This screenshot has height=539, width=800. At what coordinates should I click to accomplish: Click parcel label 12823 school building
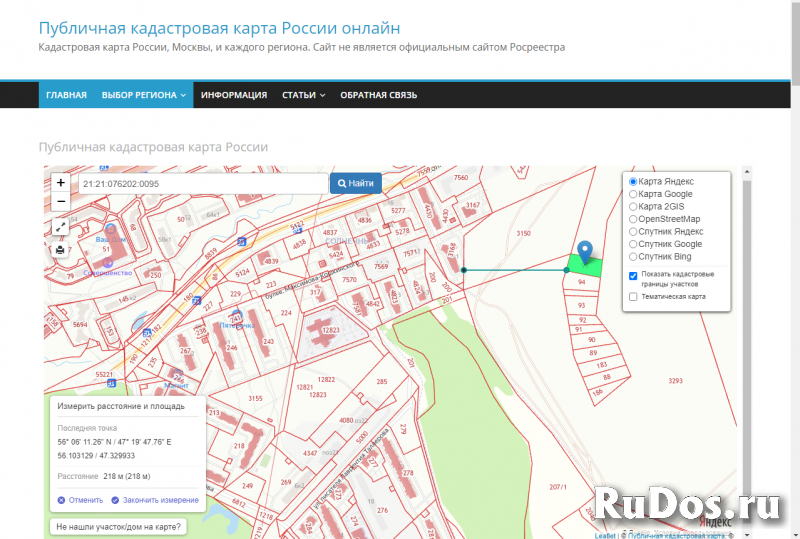331,330
